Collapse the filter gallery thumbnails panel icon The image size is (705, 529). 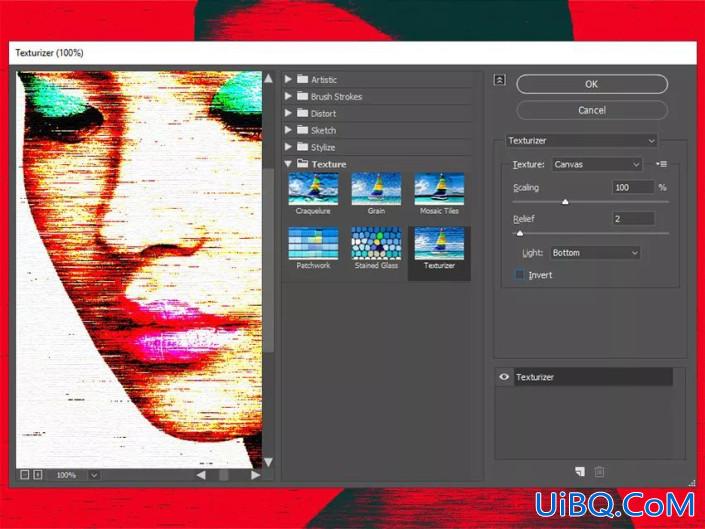tap(500, 80)
